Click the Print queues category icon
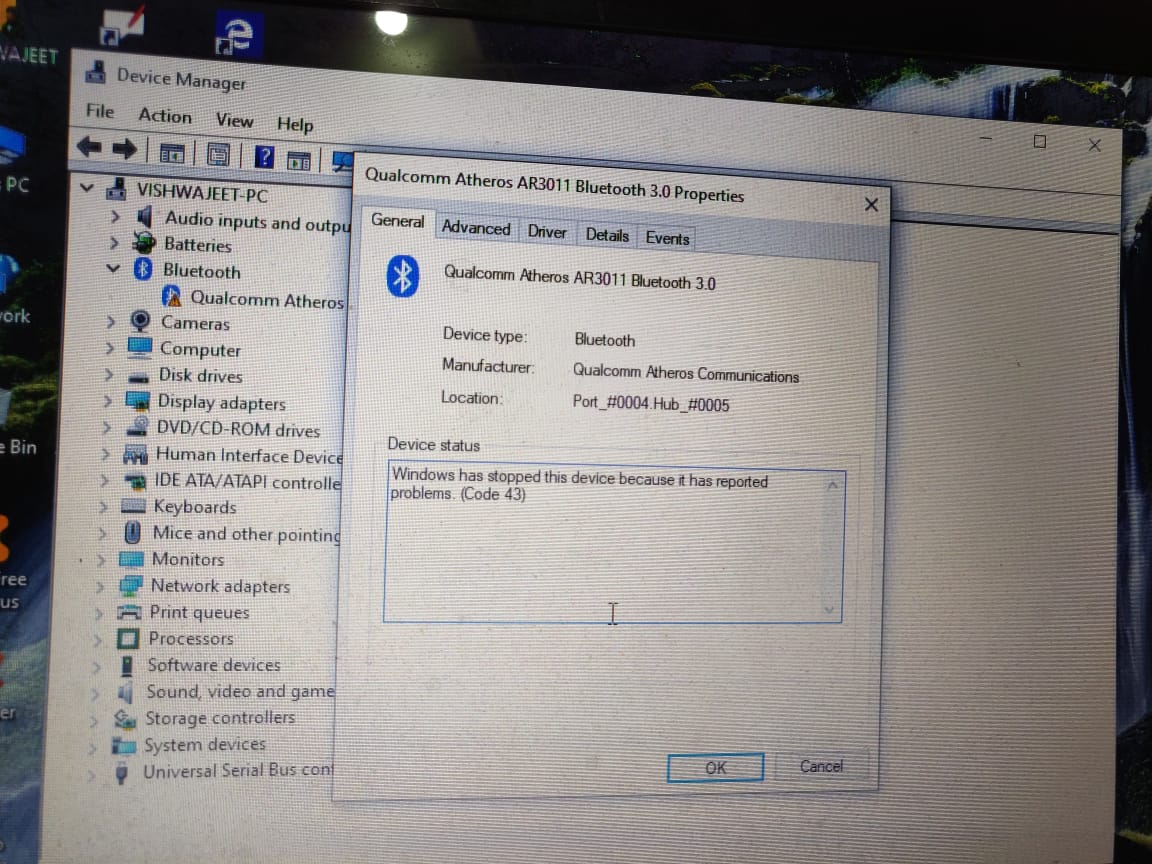1152x864 pixels. point(129,611)
